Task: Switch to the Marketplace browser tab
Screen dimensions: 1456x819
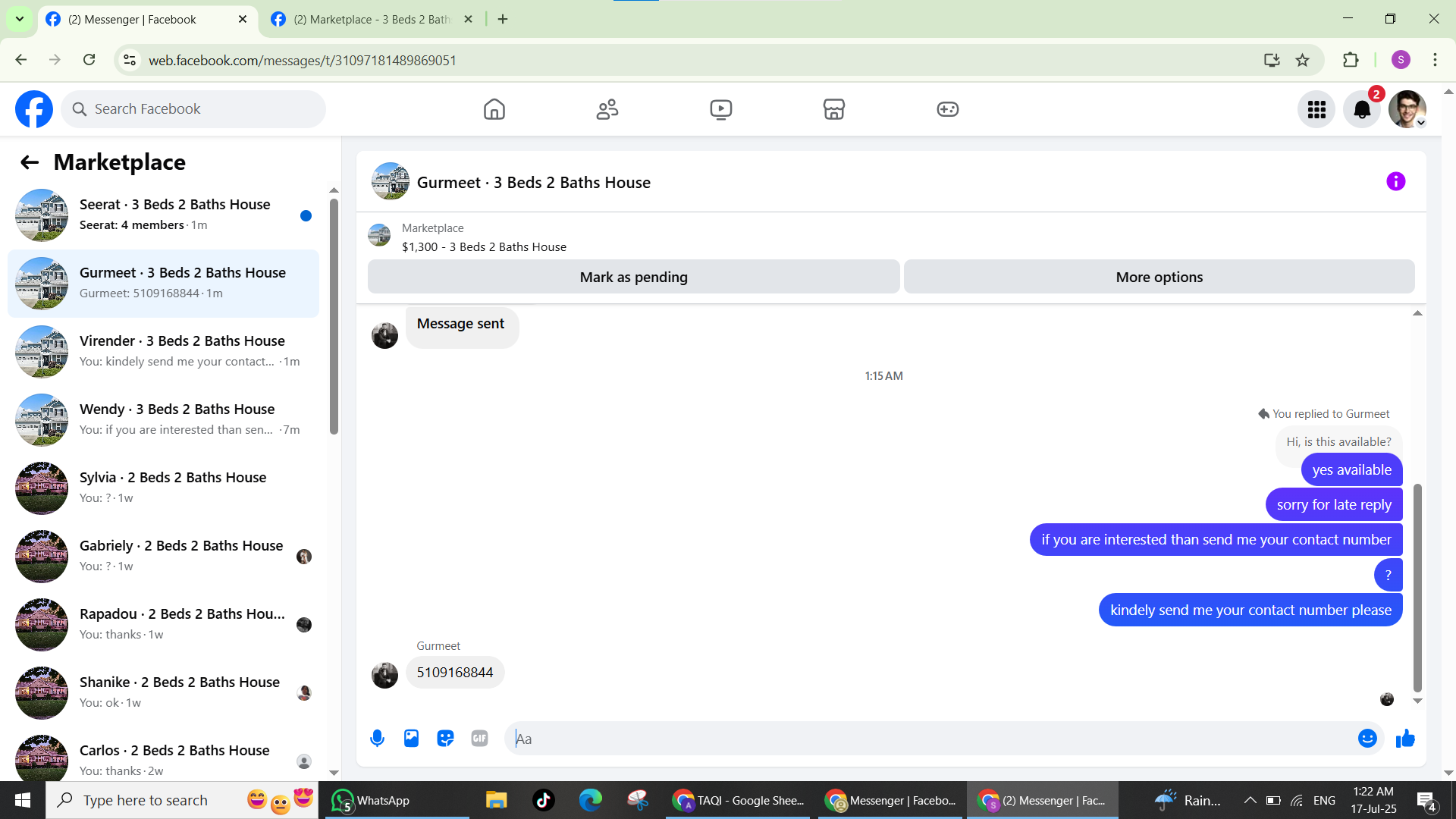Action: pyautogui.click(x=372, y=20)
